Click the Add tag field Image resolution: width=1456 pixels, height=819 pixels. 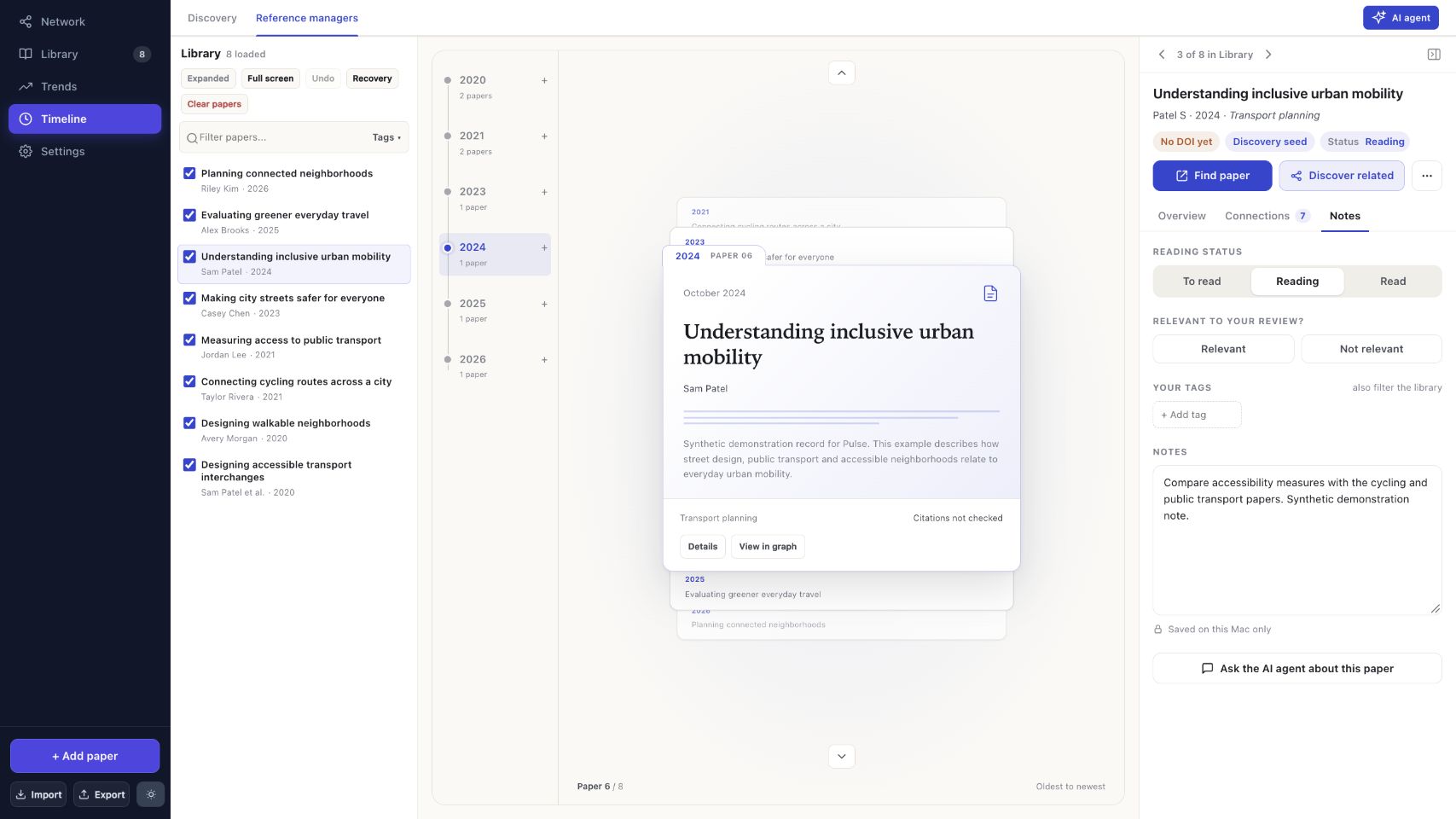[x=1197, y=415]
